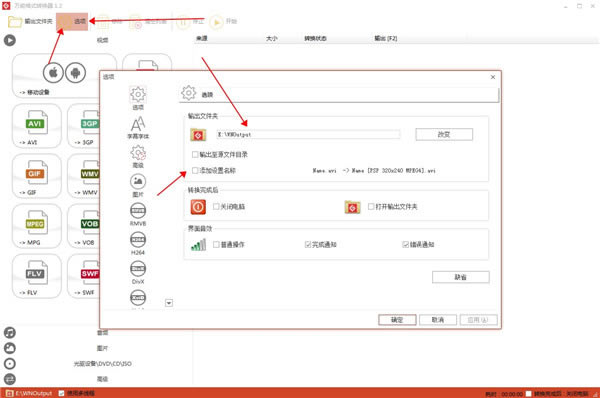Image resolution: width=600 pixels, height=398 pixels.
Task: Click the Apple mobile device icon
Action: [x=53, y=72]
